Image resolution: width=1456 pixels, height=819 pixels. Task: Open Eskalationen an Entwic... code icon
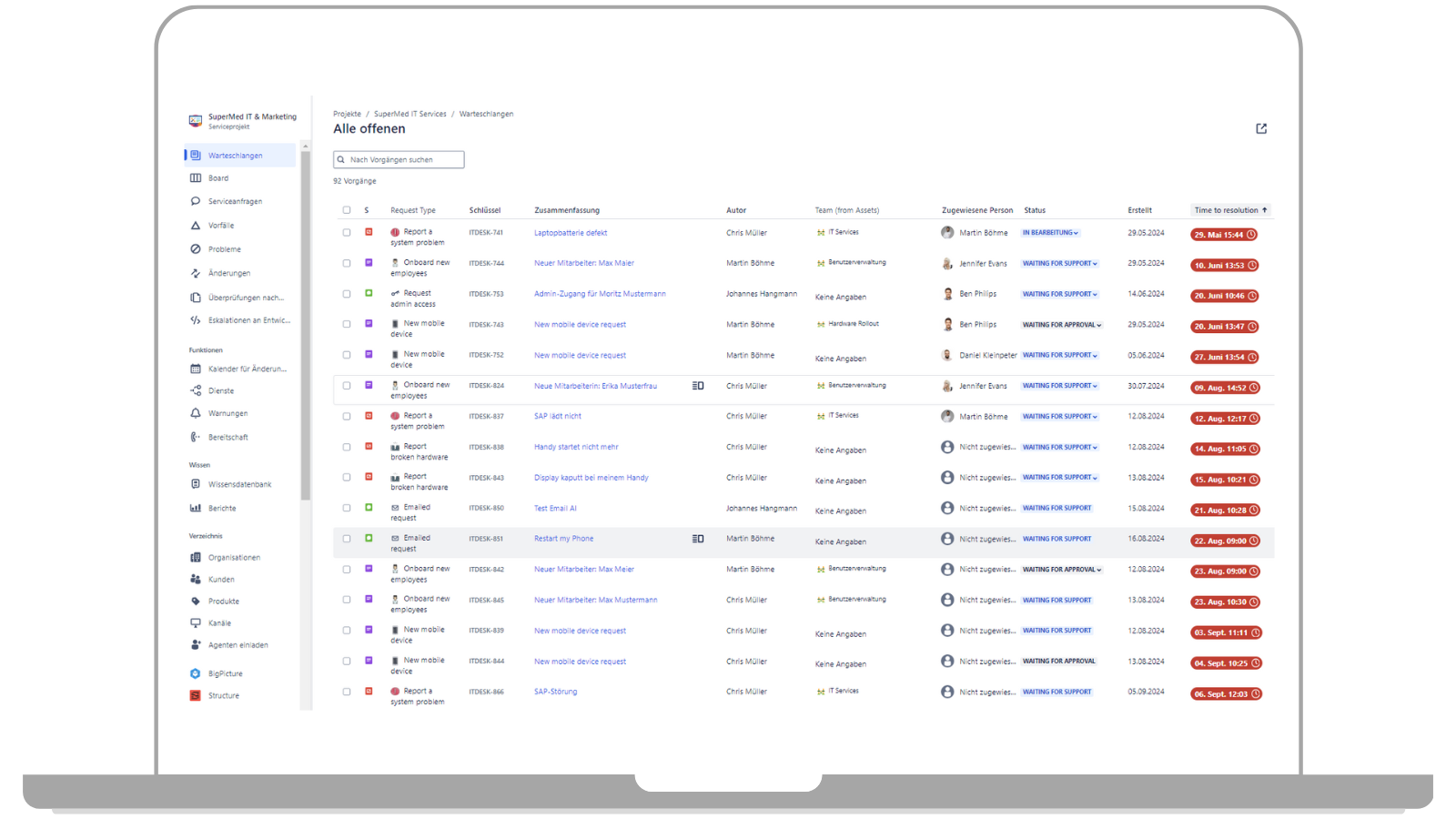(195, 320)
